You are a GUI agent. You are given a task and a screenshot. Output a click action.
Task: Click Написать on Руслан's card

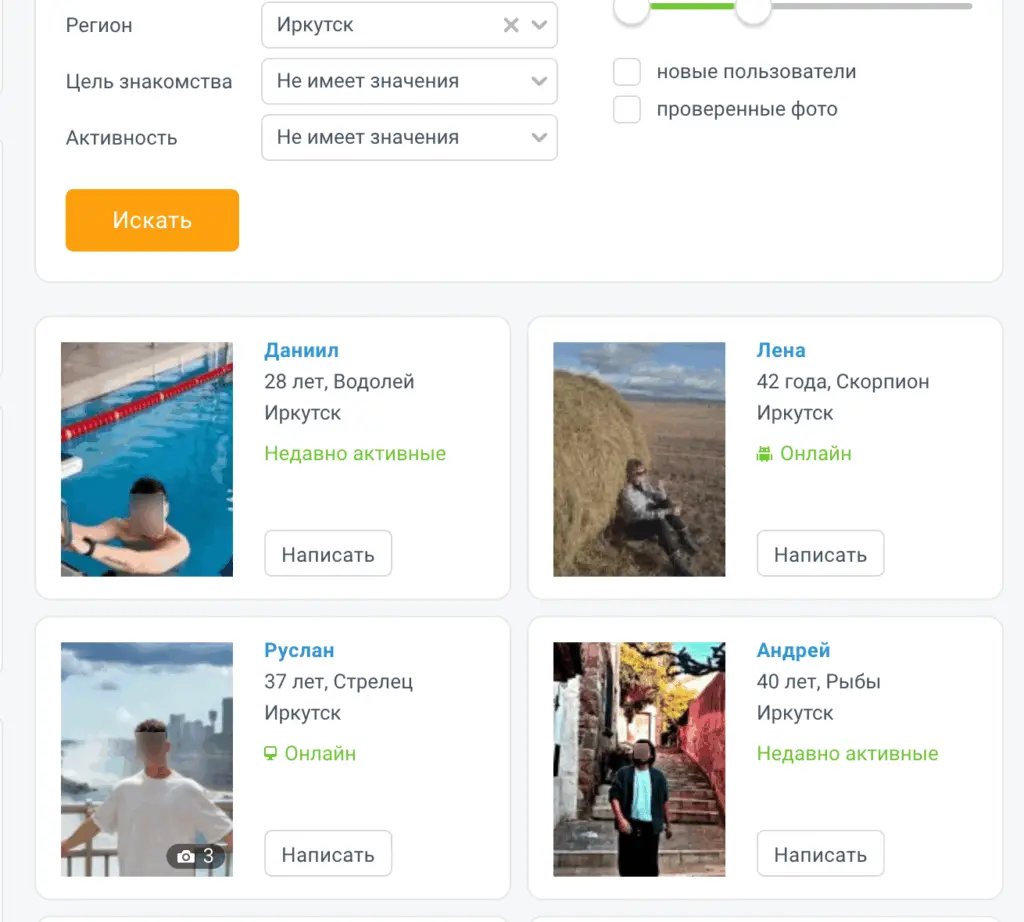(328, 854)
